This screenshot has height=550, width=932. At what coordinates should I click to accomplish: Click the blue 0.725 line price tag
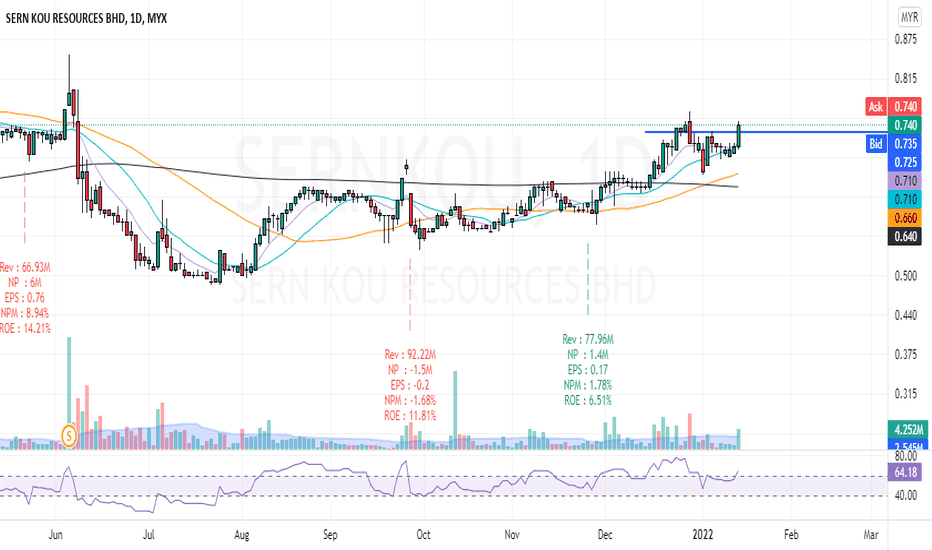click(x=905, y=162)
